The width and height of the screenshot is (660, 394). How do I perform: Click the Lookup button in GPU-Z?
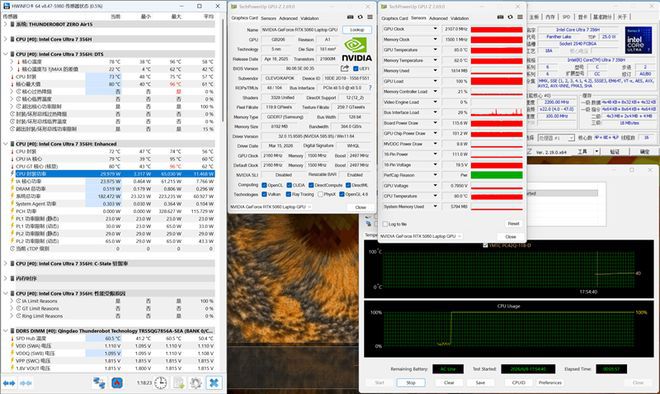pos(357,30)
